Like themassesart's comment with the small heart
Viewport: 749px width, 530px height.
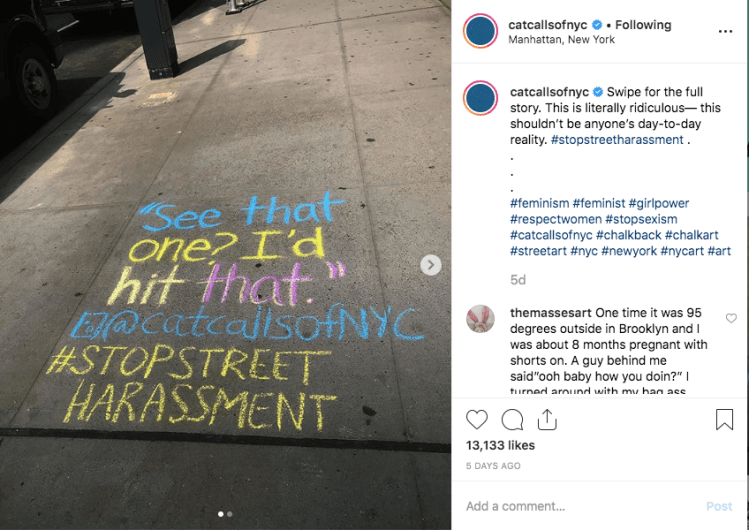[731, 318]
